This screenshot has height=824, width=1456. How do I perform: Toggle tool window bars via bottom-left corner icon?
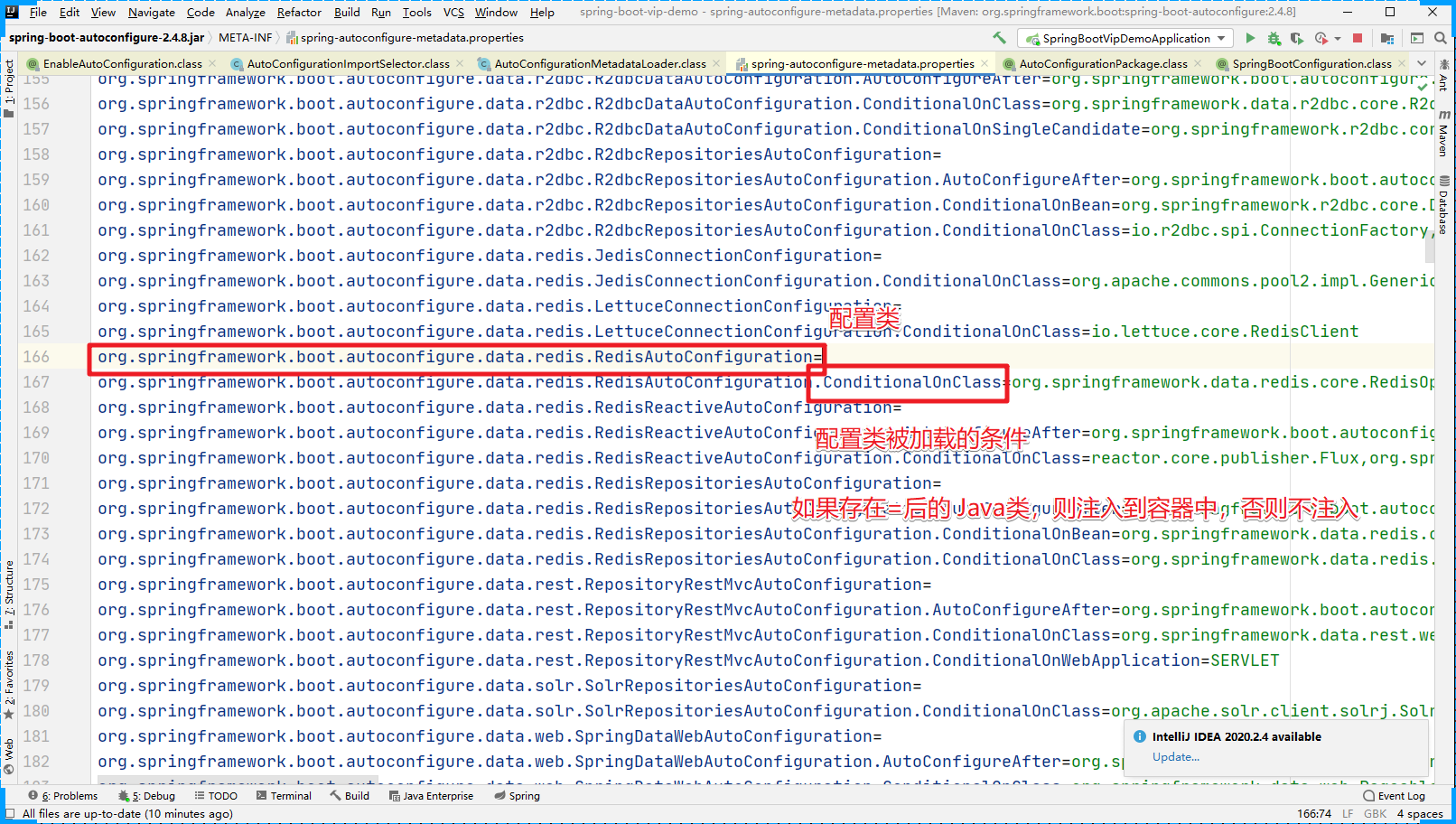point(9,813)
